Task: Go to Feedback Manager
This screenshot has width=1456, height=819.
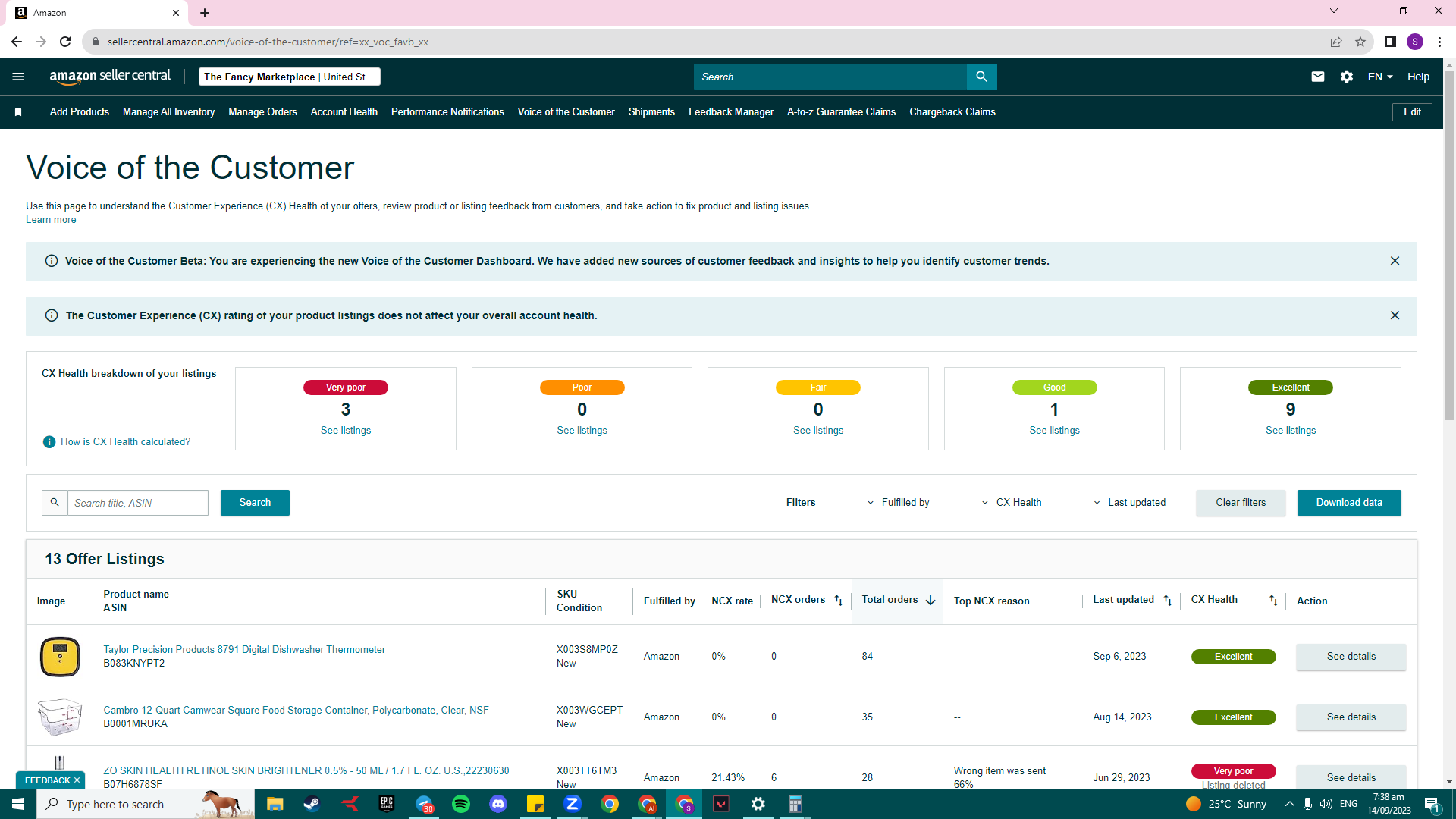Action: point(731,112)
